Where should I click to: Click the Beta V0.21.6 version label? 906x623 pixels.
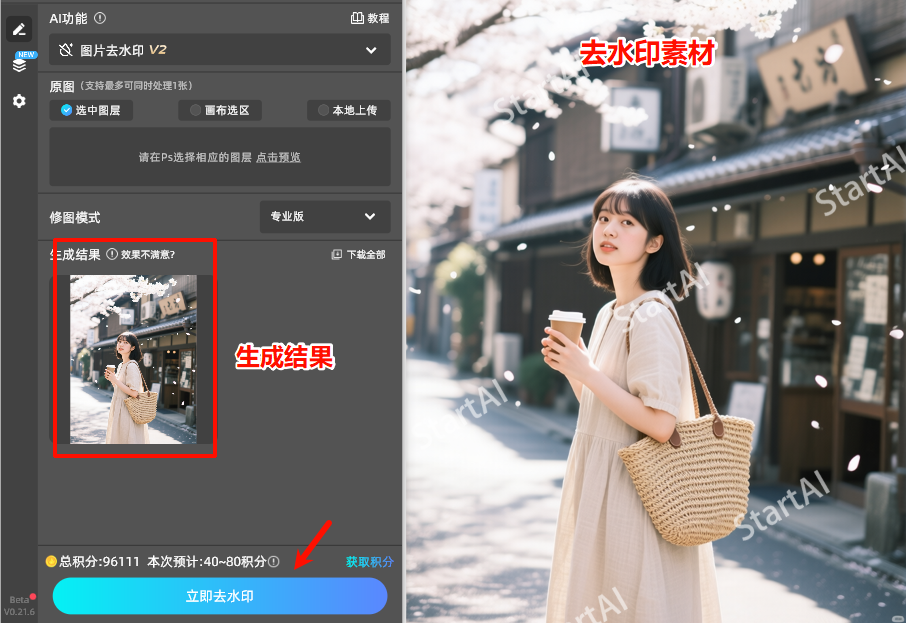[19, 606]
